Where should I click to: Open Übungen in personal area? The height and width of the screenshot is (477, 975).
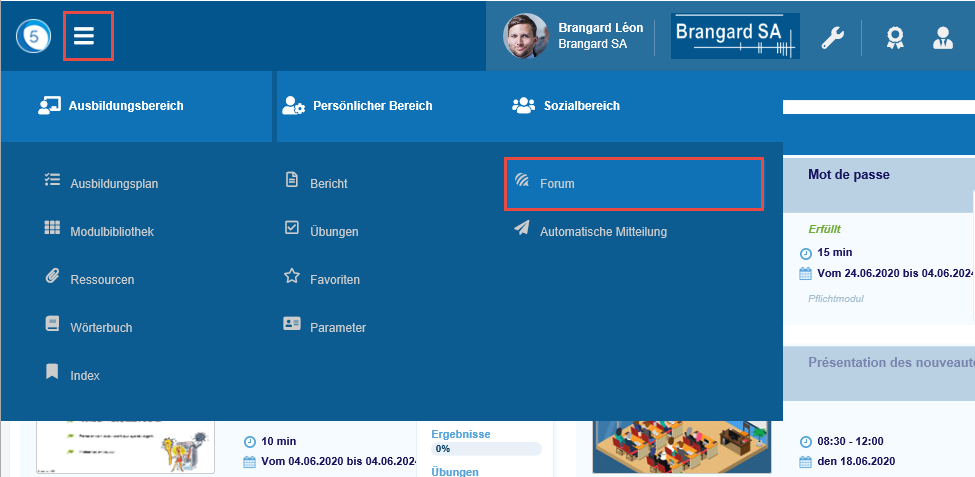tap(333, 231)
